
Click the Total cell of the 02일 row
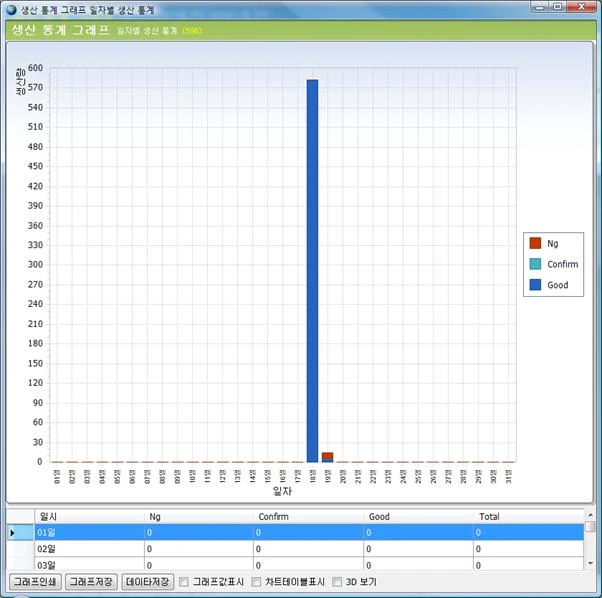tap(529, 549)
